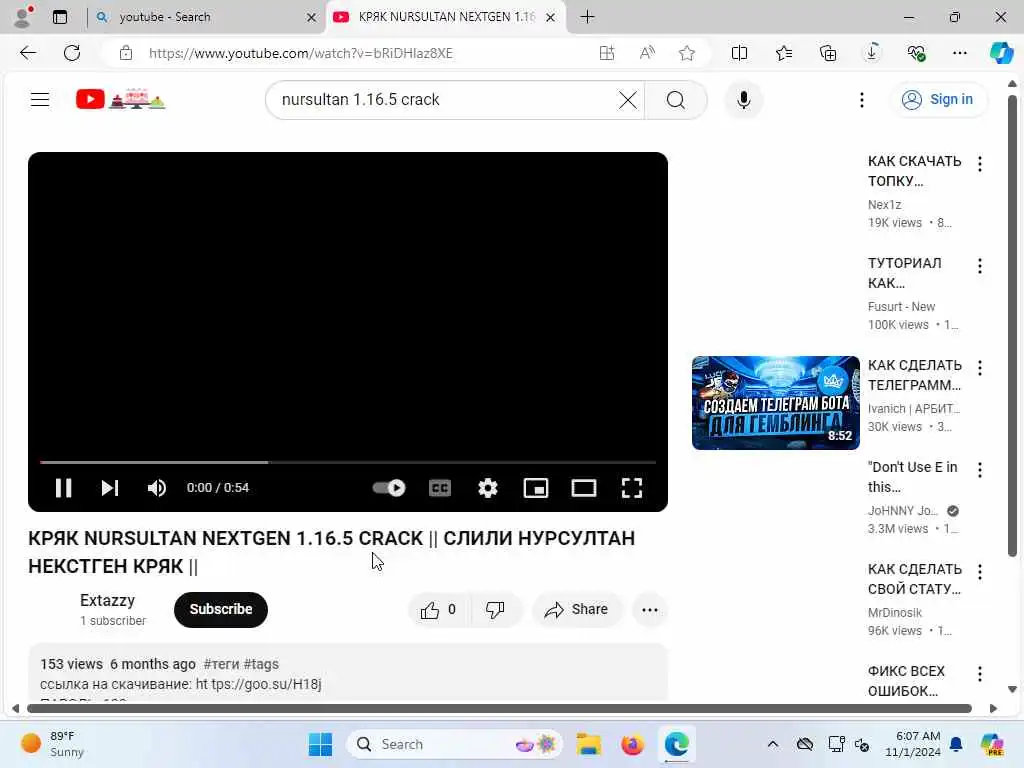The height and width of the screenshot is (768, 1024).
Task: Open Edge tab actions menu
Action: click(x=60, y=17)
